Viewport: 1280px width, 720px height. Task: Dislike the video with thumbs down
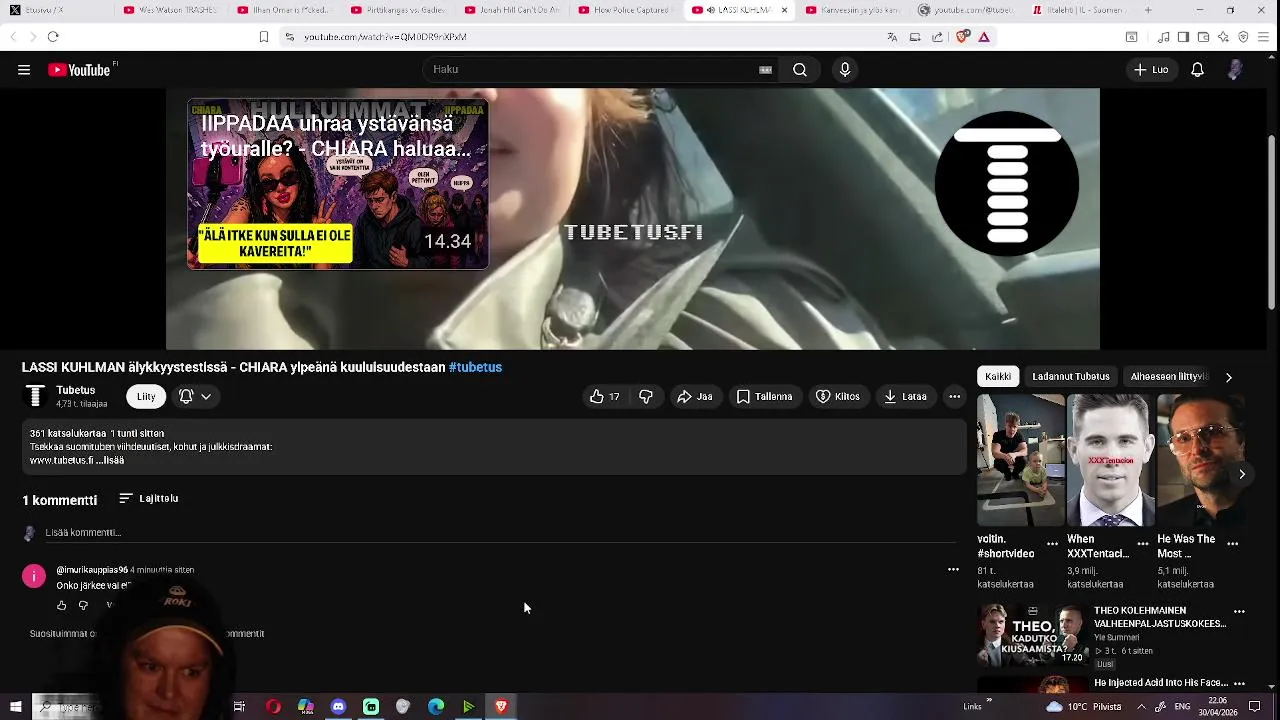click(646, 397)
